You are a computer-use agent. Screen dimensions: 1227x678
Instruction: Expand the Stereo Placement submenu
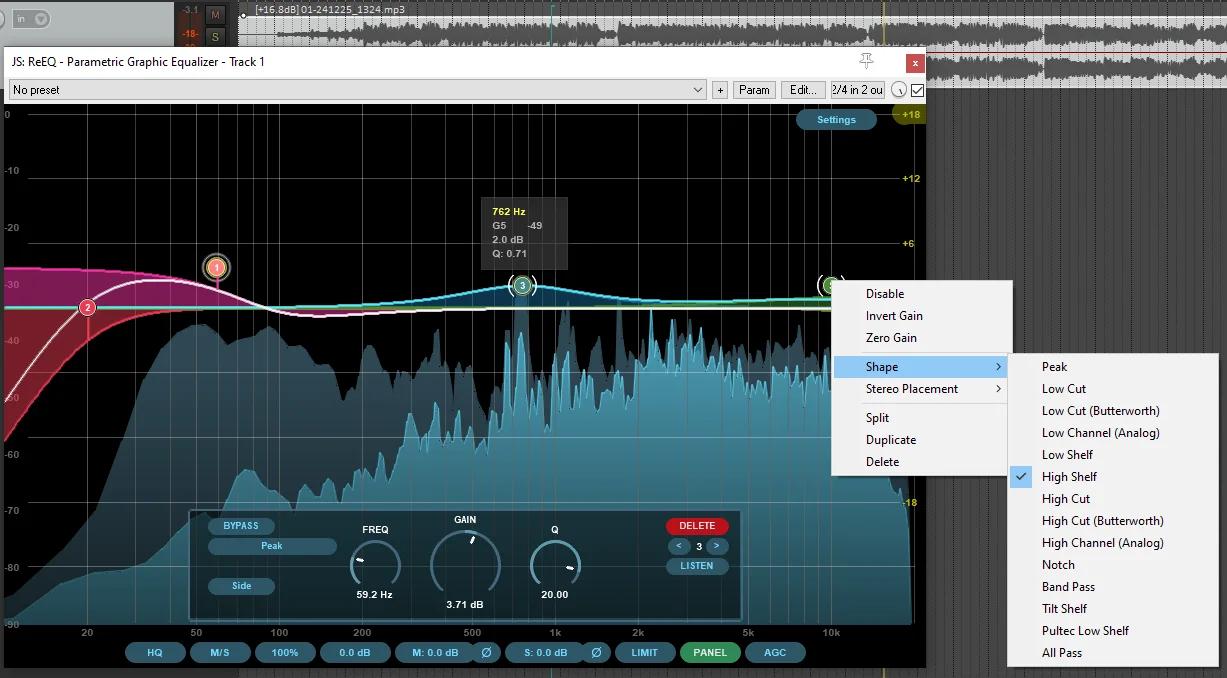pos(920,389)
